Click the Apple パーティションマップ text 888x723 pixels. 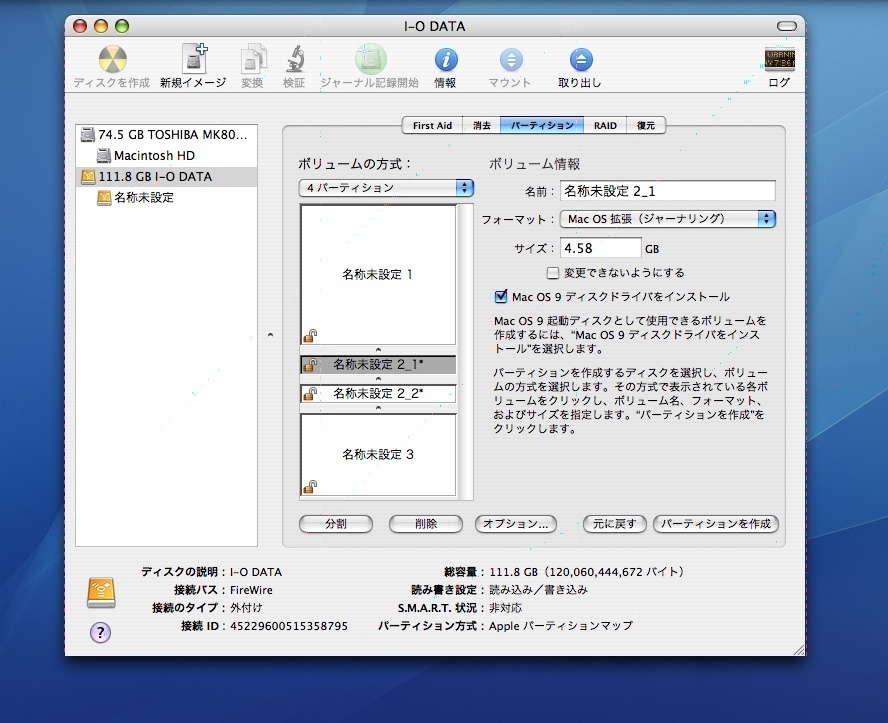[561, 626]
